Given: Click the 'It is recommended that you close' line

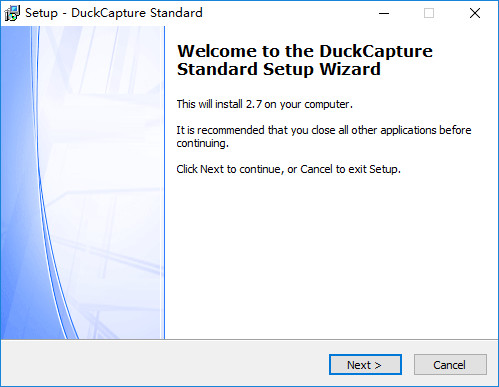Looking at the screenshot, I should coord(324,130).
